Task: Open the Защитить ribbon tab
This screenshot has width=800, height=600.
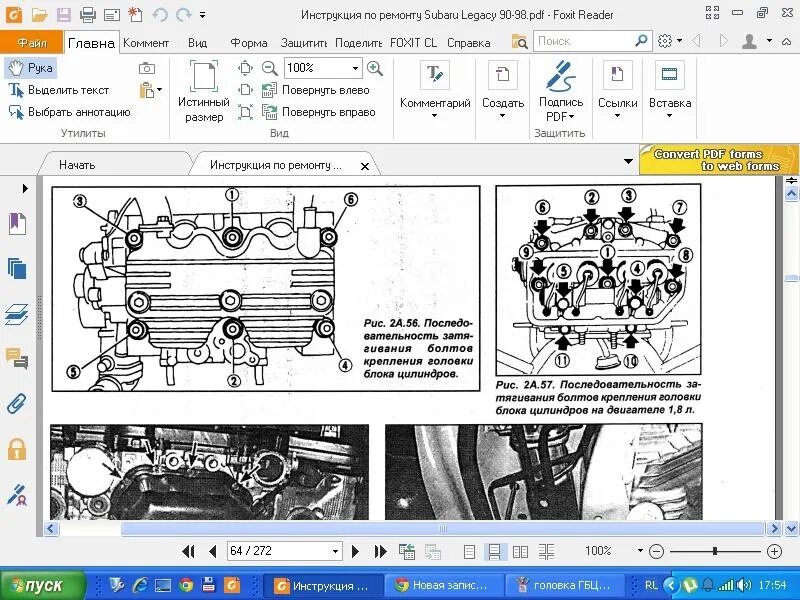Action: tap(304, 43)
